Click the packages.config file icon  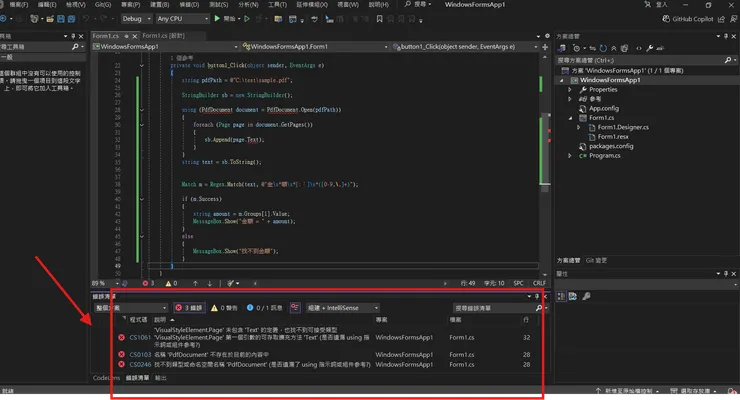click(x=582, y=146)
